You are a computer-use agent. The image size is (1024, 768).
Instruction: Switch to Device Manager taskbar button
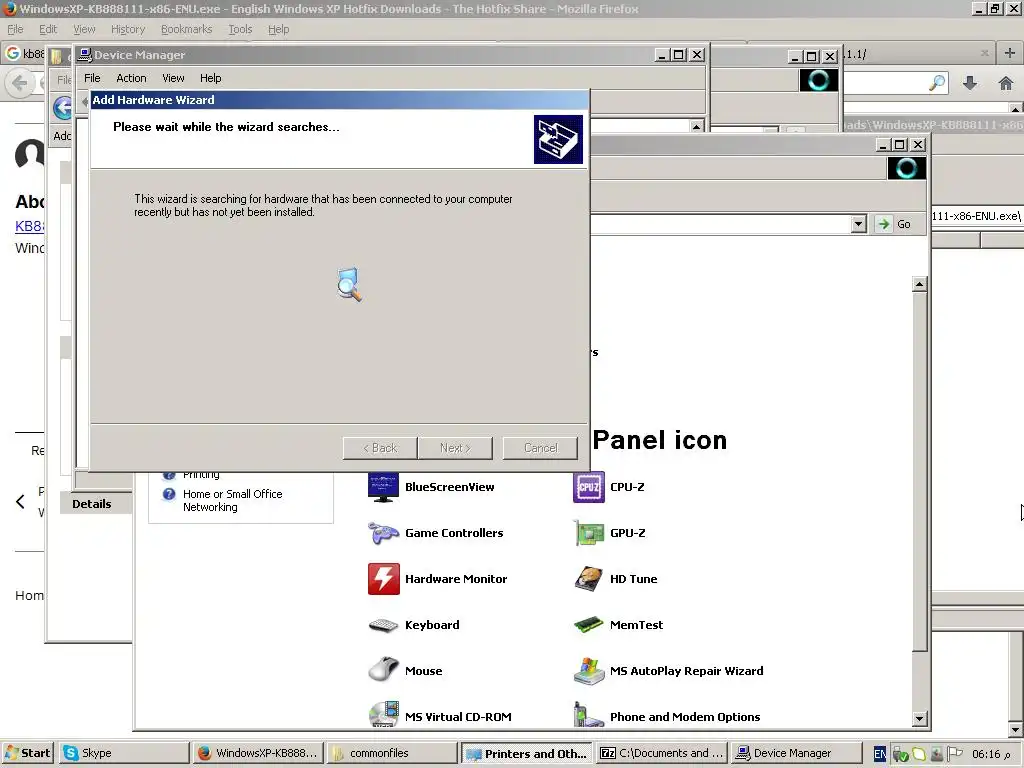[795, 753]
